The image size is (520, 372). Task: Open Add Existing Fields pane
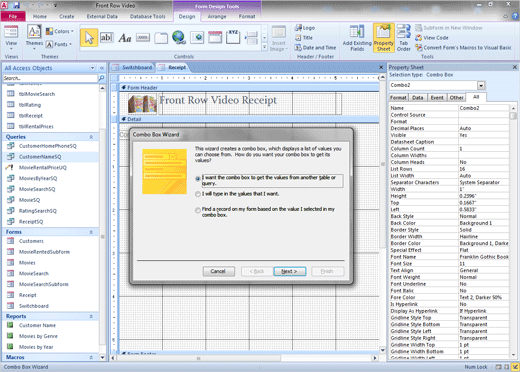coord(357,38)
